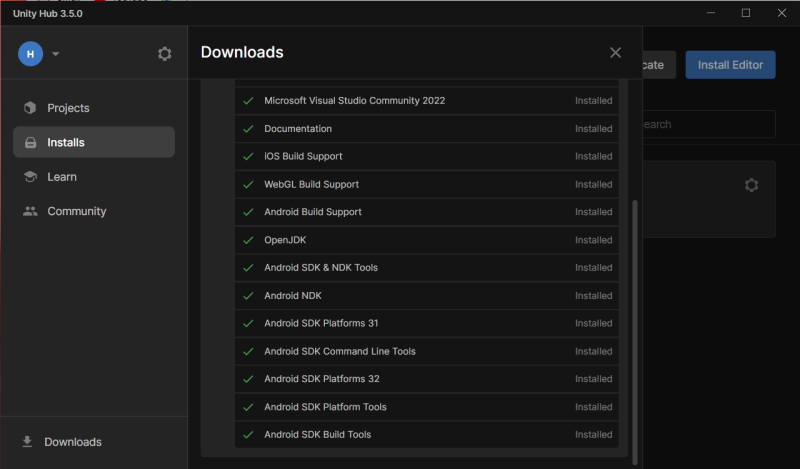The width and height of the screenshot is (800, 469).
Task: Click the checkmark beside Android SDK Platforms 32
Action: (x=248, y=379)
